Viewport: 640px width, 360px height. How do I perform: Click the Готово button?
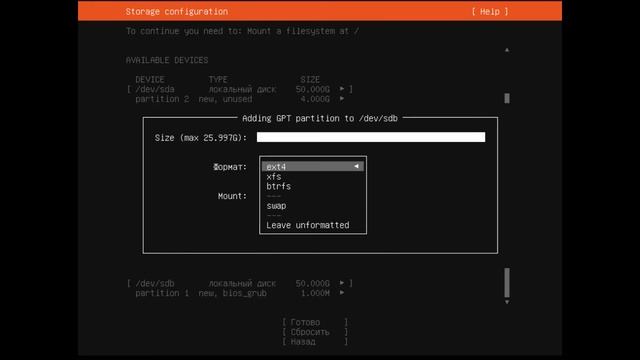(315, 322)
